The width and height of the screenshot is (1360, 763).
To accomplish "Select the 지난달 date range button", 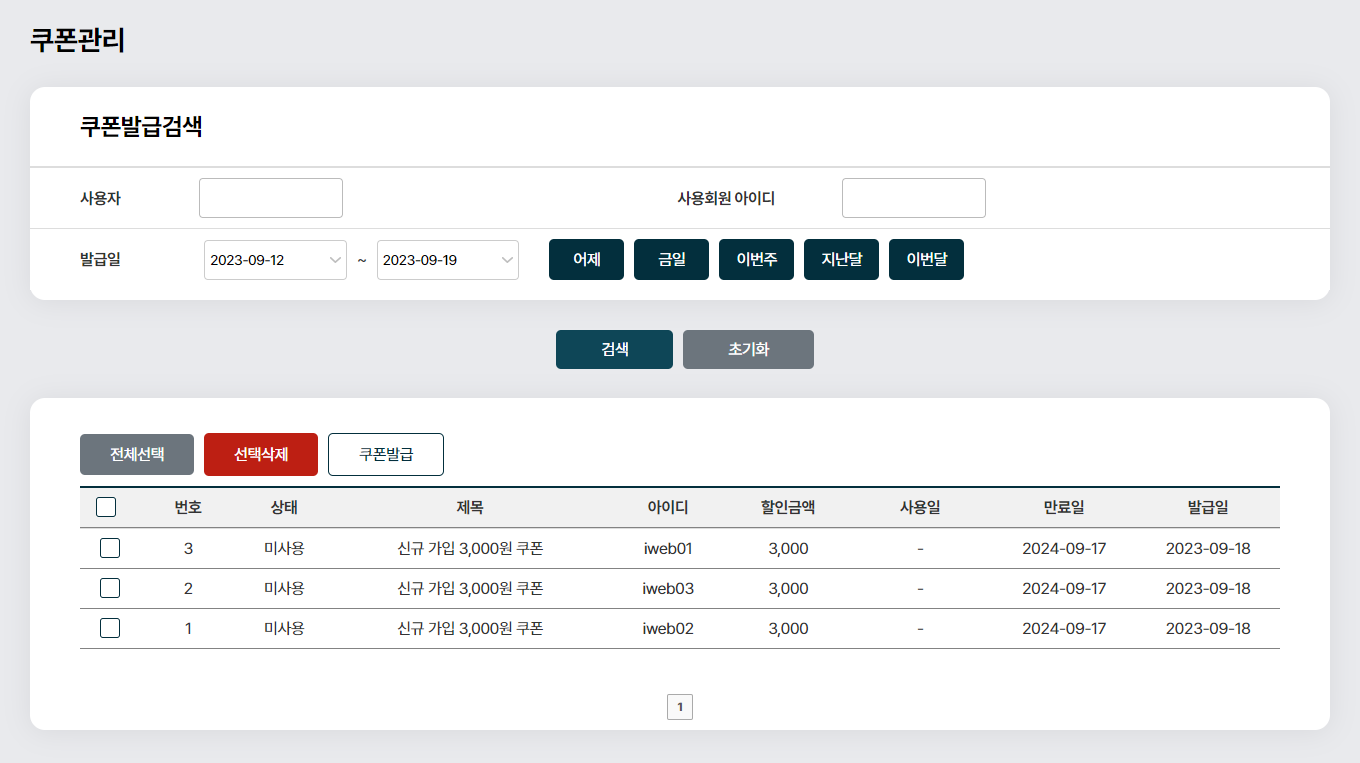I will pos(841,260).
